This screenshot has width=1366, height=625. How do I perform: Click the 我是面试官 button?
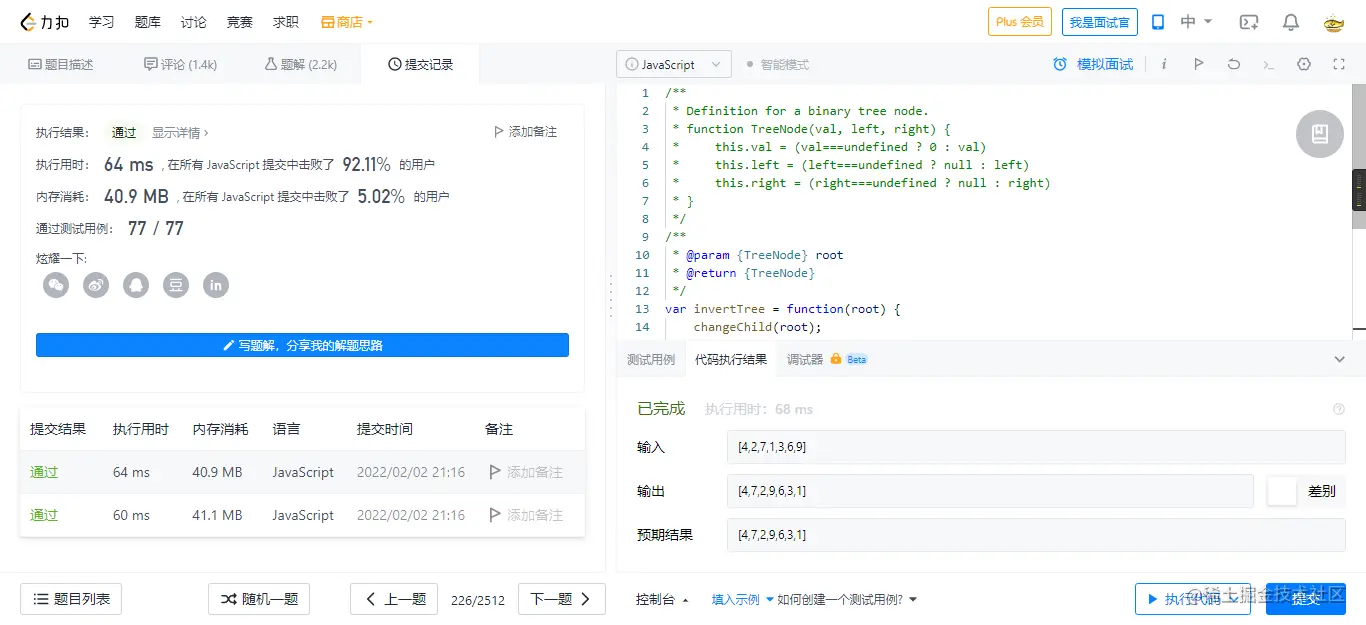(x=1100, y=22)
